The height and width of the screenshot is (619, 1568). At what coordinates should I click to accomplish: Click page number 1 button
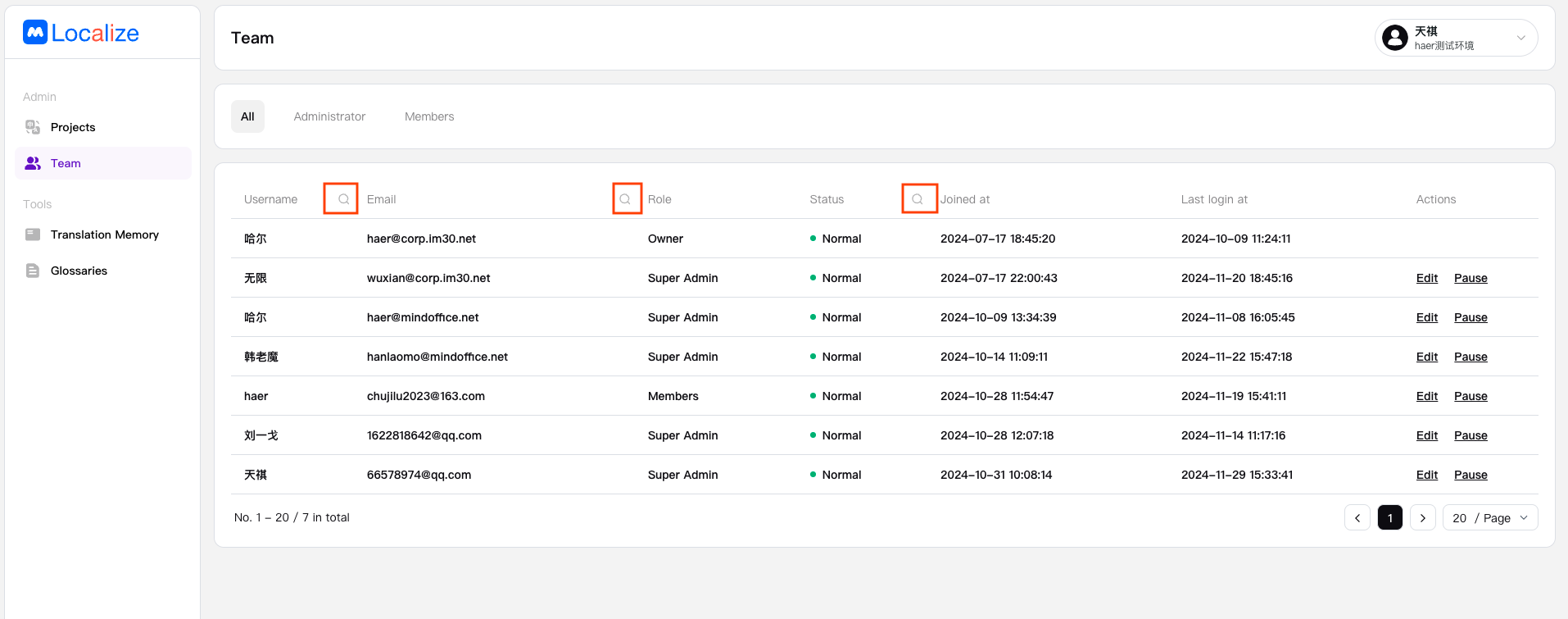(1390, 518)
